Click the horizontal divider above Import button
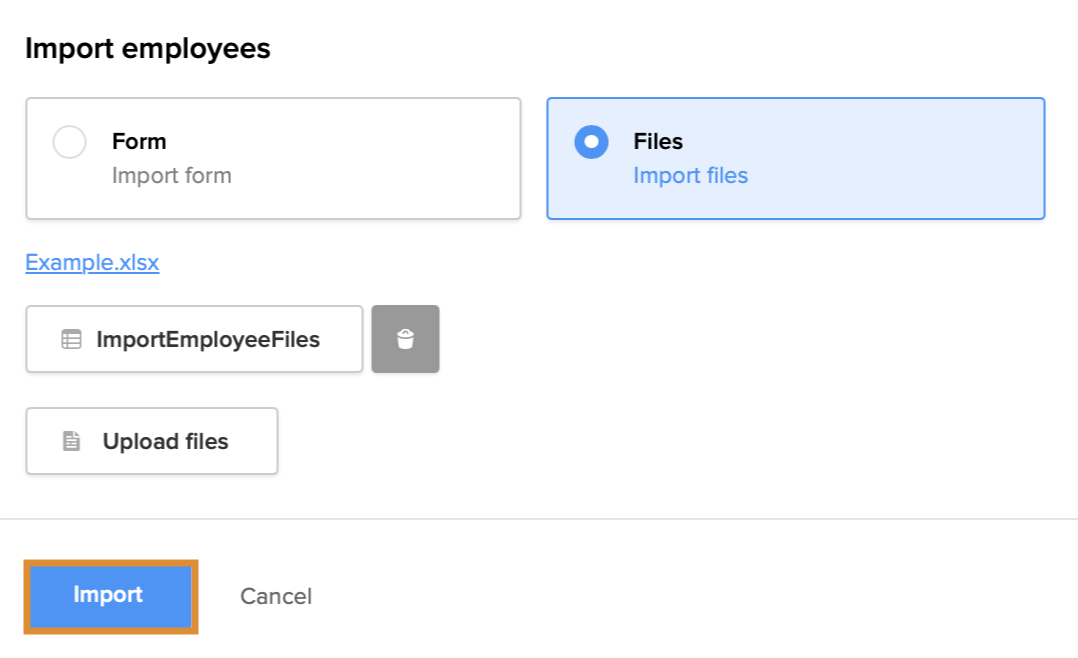 point(539,519)
